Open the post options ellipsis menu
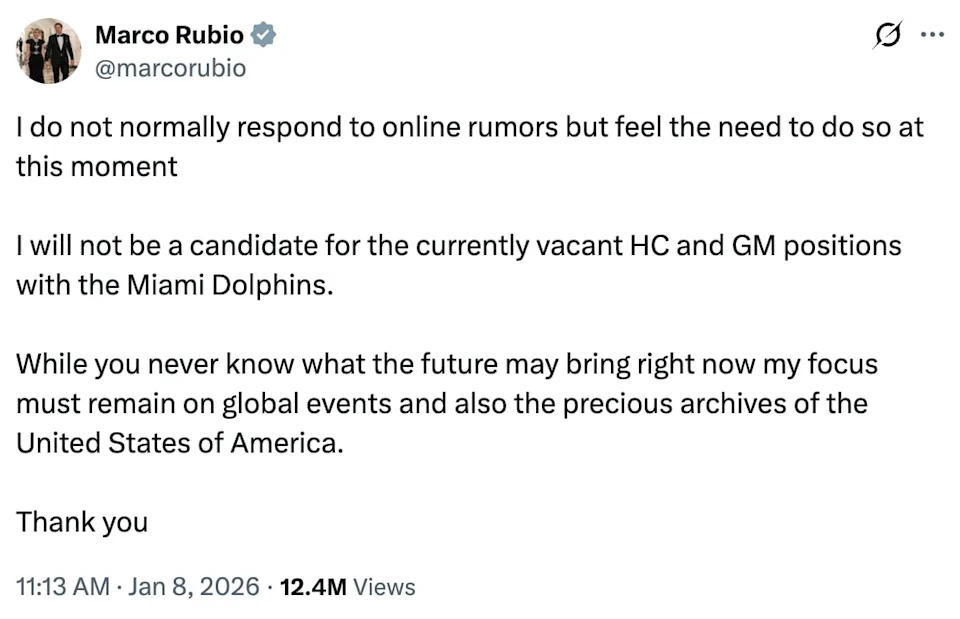 [932, 33]
